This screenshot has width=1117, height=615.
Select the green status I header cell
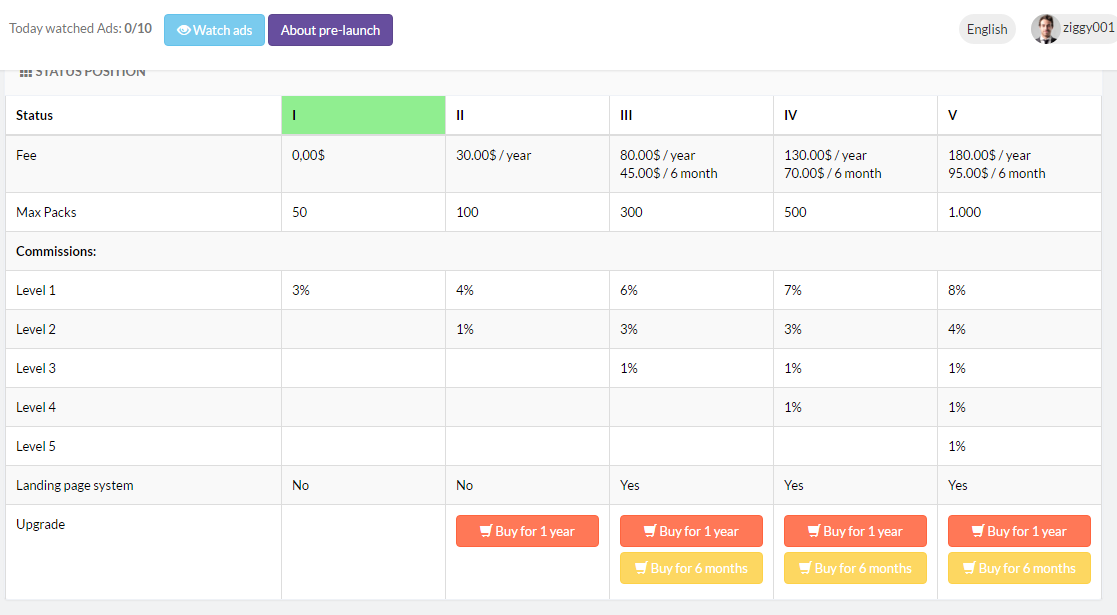(x=363, y=115)
